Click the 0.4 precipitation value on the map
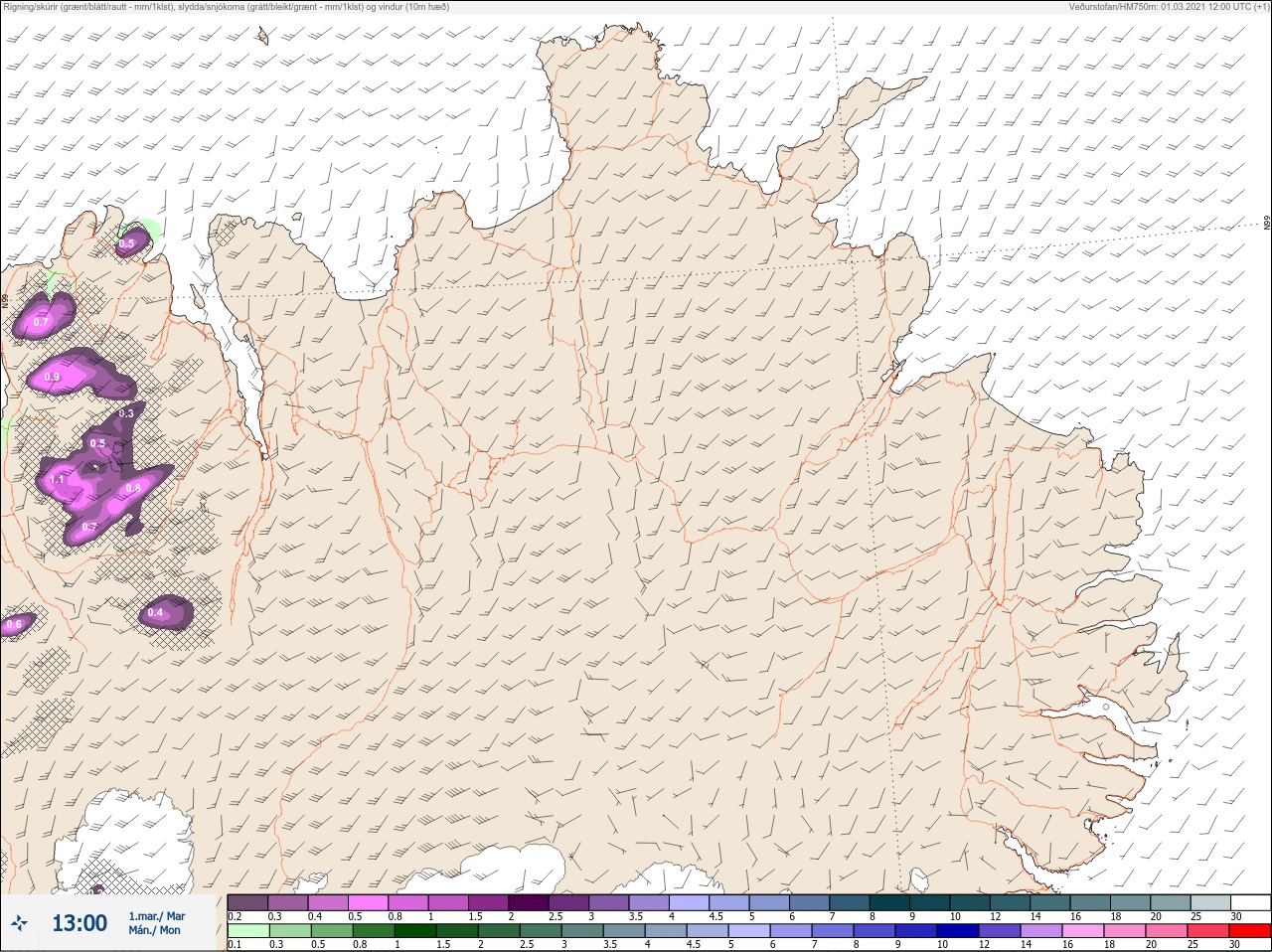This screenshot has height=952, width=1272. pyautogui.click(x=155, y=613)
